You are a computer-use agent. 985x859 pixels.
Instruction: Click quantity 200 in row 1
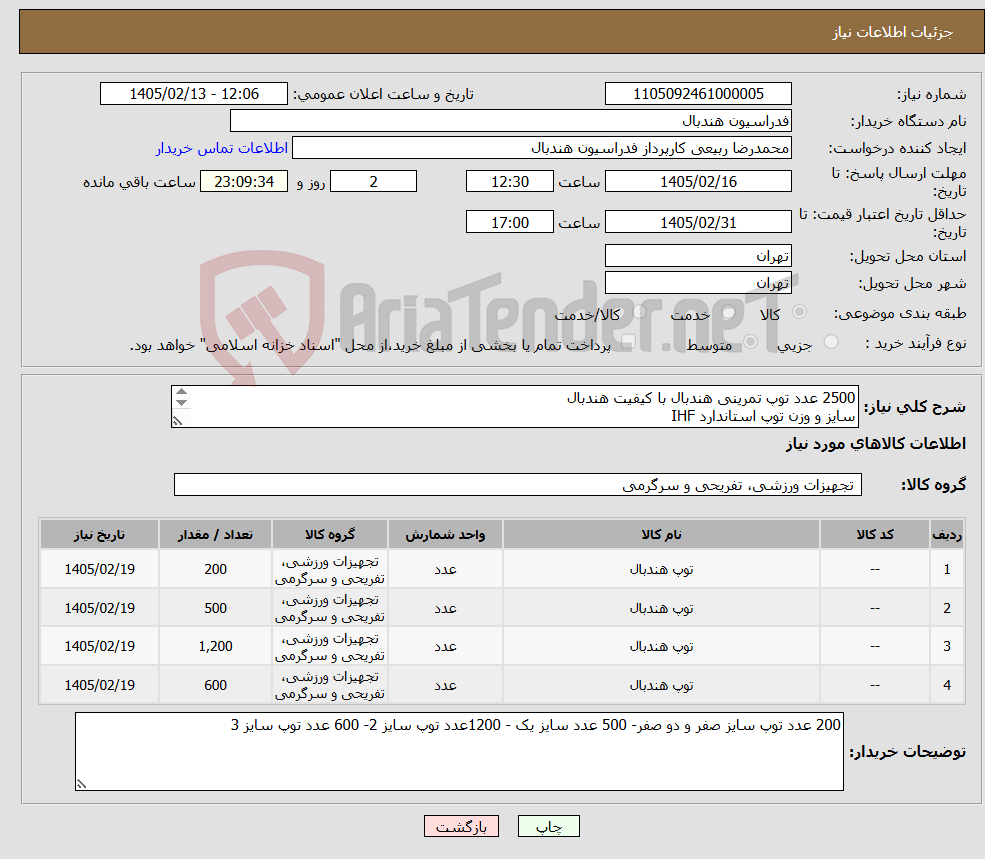[215, 569]
